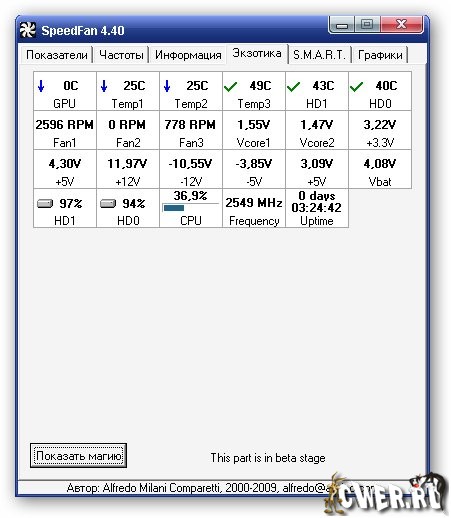Image resolution: width=451 pixels, height=518 pixels.
Task: Open the Графики tab
Action: coord(380,55)
